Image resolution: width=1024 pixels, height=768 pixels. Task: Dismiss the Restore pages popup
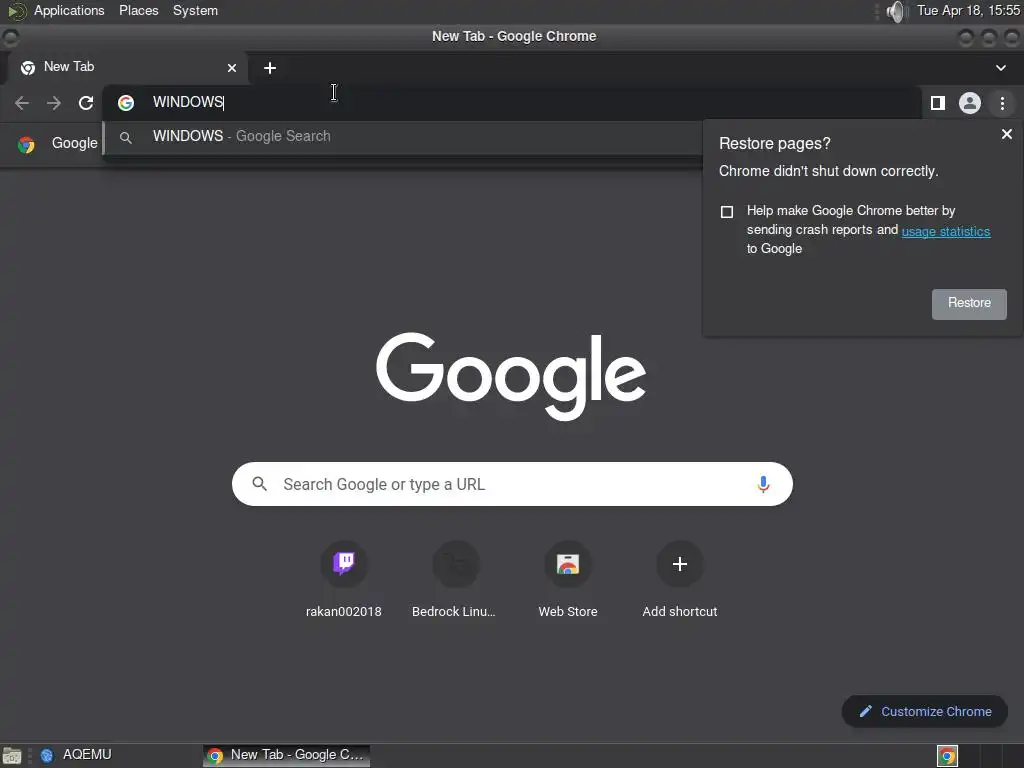1006,134
